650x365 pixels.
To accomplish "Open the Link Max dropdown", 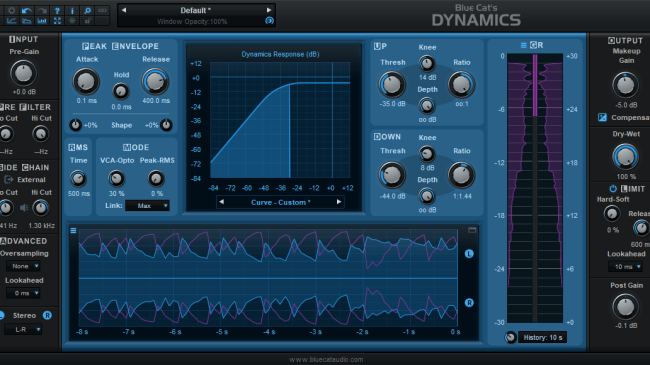I will tap(147, 206).
